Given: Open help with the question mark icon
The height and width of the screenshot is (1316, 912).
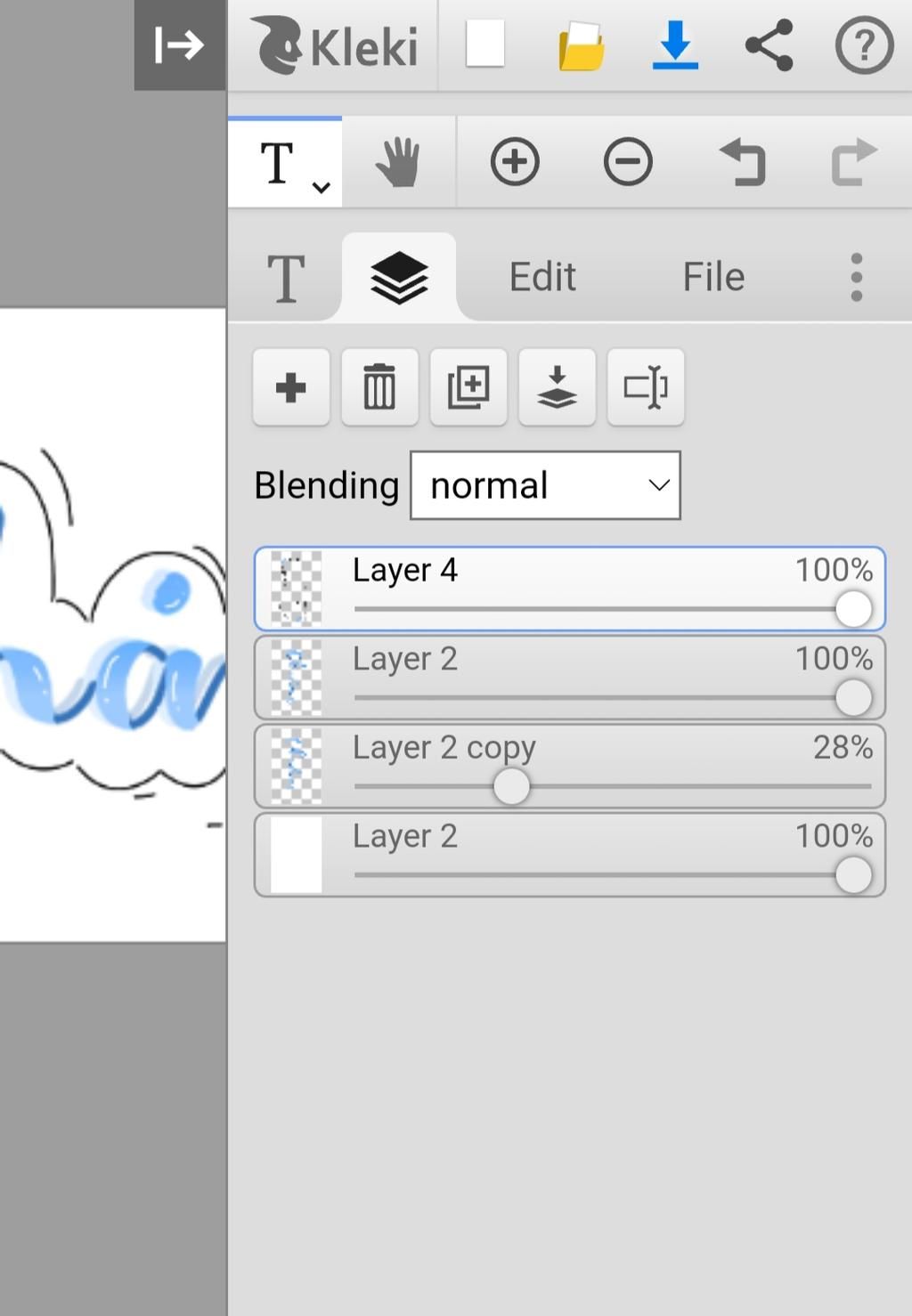Looking at the screenshot, I should coord(863,45).
